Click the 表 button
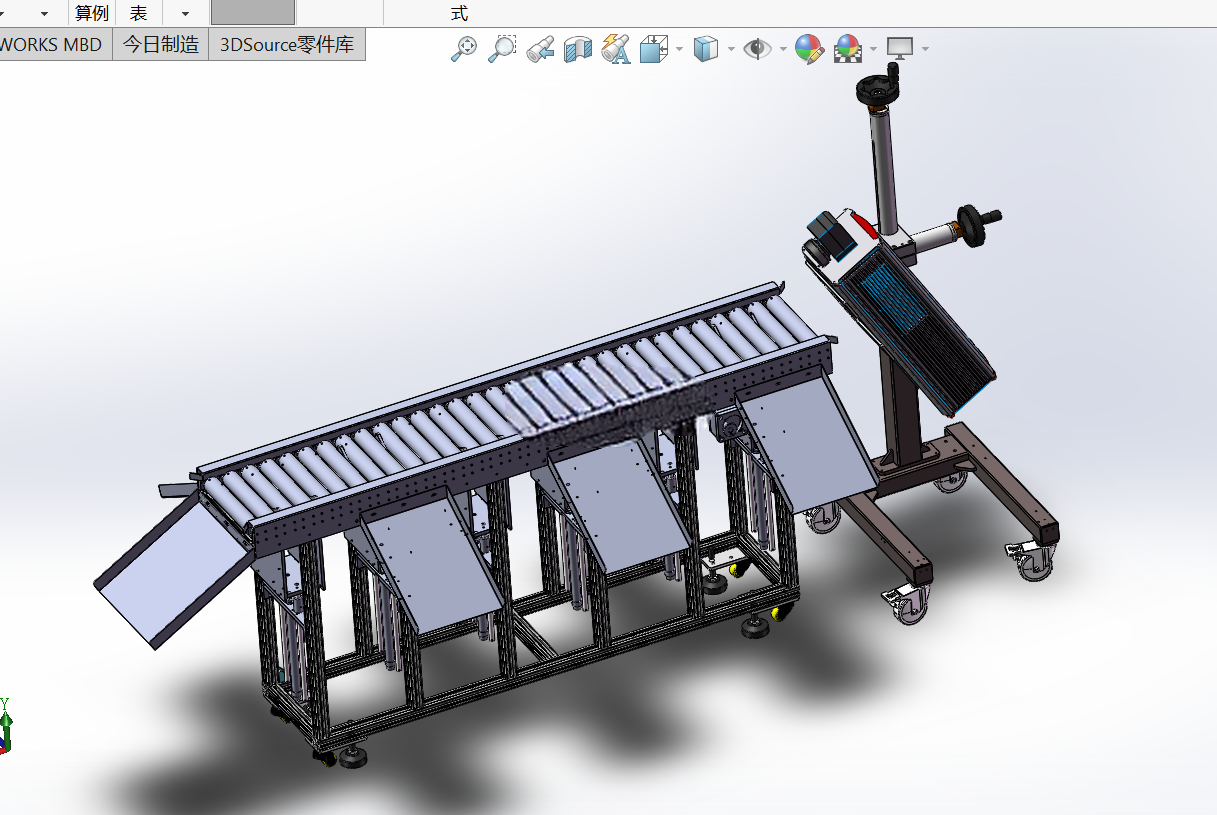Screen dimensions: 1217x815 coord(139,13)
